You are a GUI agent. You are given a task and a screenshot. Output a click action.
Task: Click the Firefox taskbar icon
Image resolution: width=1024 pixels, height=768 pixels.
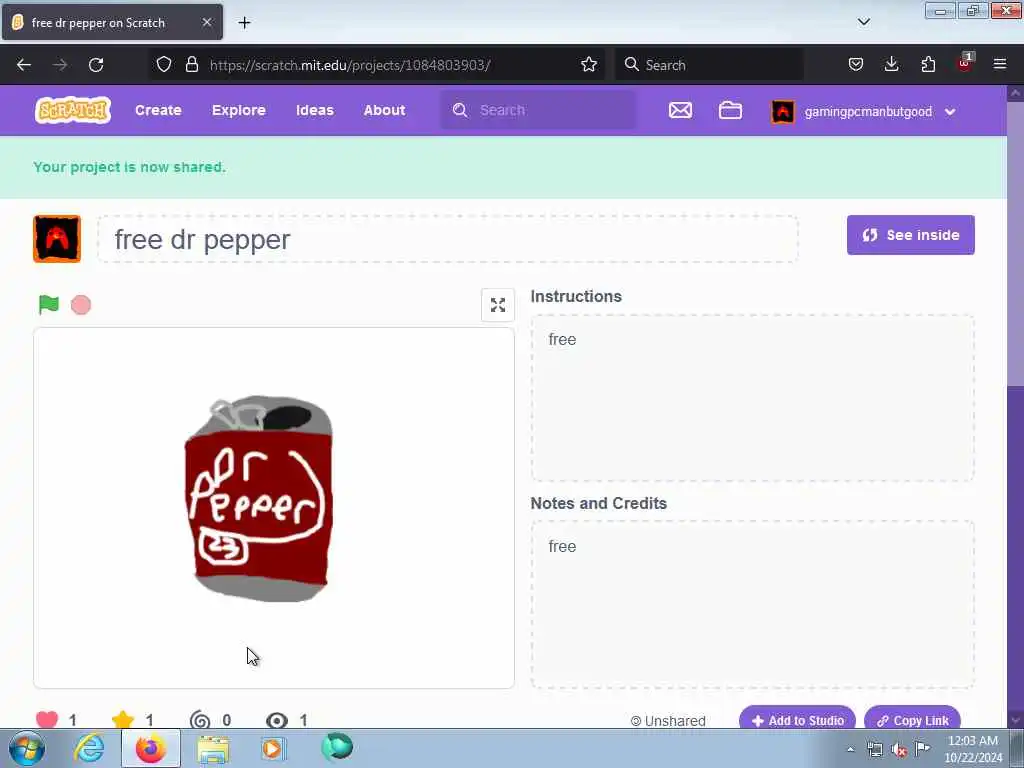pyautogui.click(x=150, y=748)
